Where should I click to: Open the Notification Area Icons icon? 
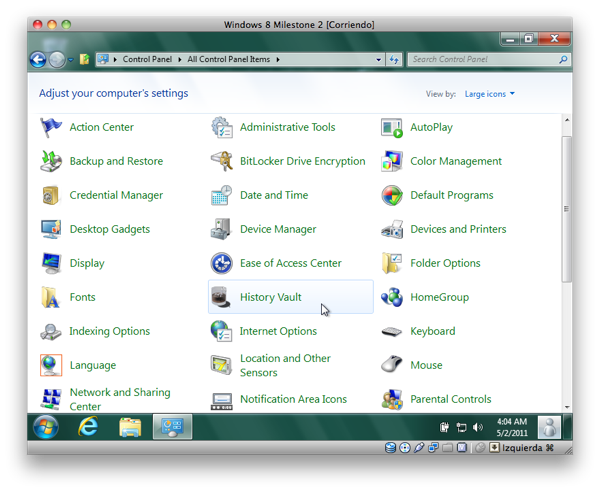(222, 401)
